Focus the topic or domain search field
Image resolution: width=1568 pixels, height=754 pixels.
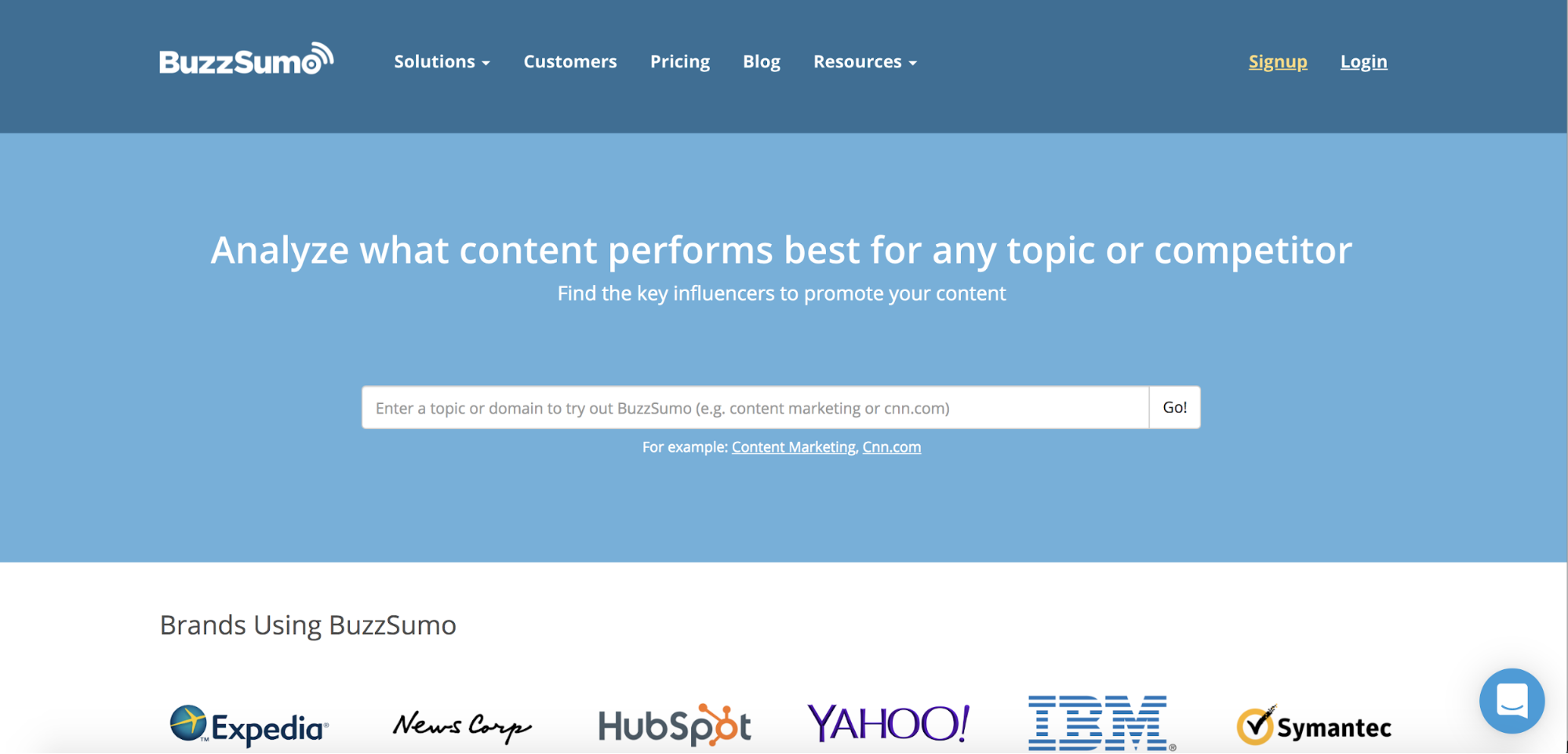pyautogui.click(x=755, y=408)
